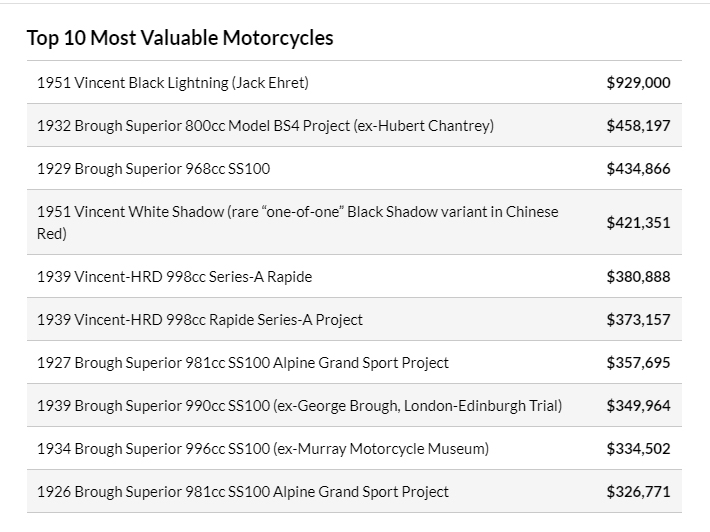Select the 1927 Brough Superior Alpine Grand Sport
710x532 pixels.
point(354,362)
